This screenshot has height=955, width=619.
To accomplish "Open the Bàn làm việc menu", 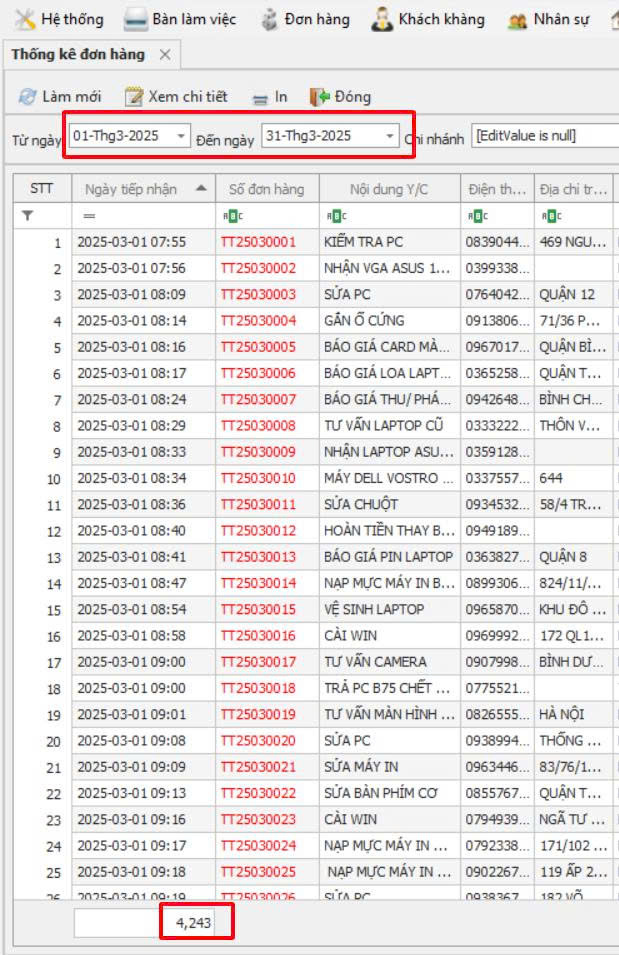I will tap(183, 19).
